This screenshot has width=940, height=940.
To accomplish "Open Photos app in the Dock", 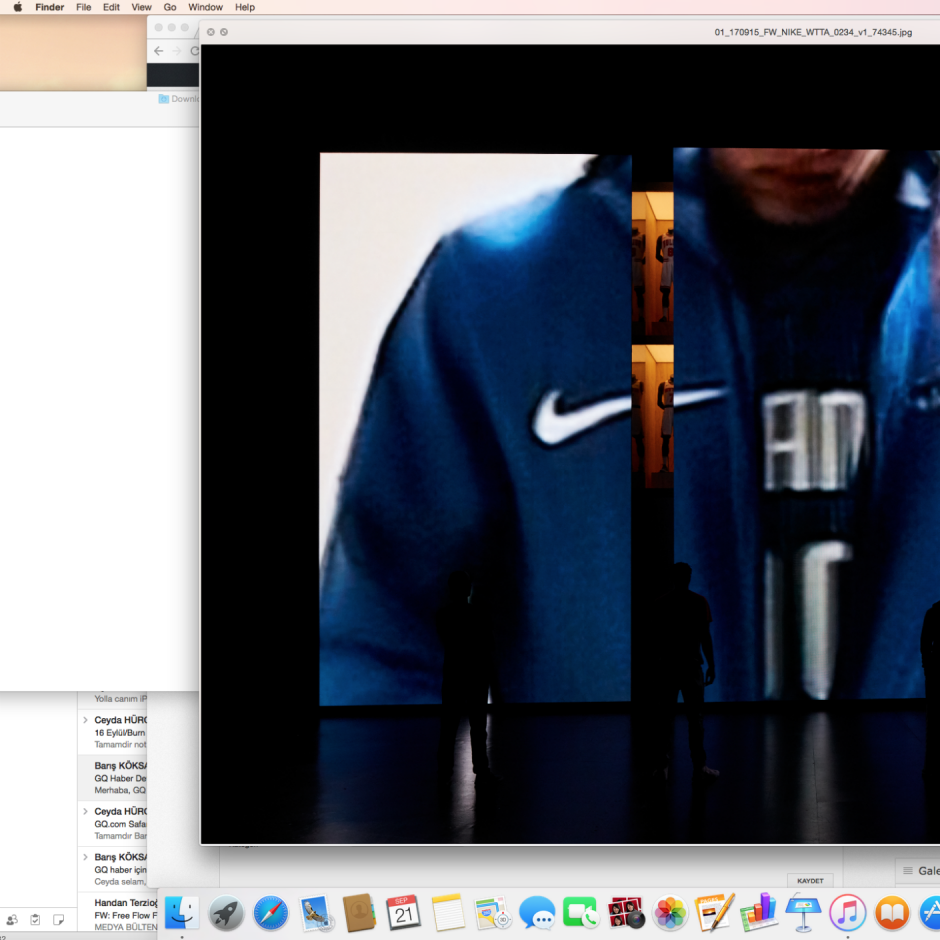I will pos(670,912).
